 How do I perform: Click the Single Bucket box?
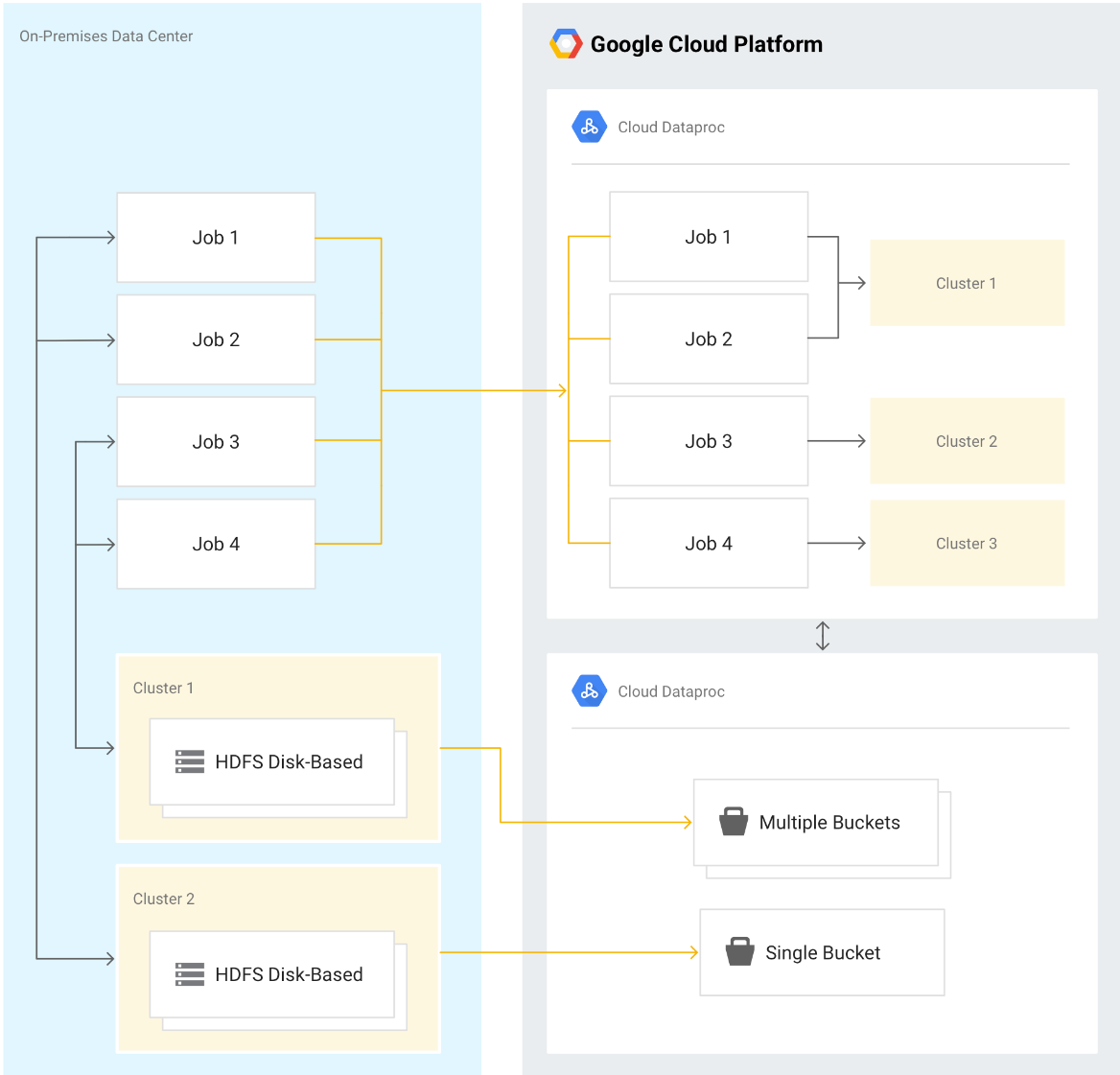point(822,952)
